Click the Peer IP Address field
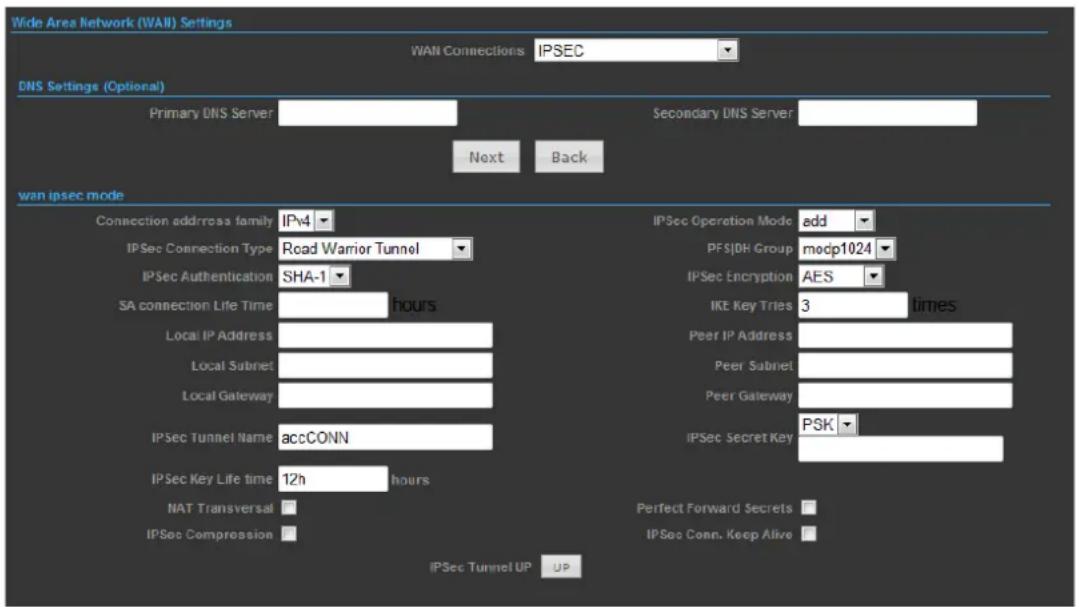The image size is (1079, 607). [905, 335]
